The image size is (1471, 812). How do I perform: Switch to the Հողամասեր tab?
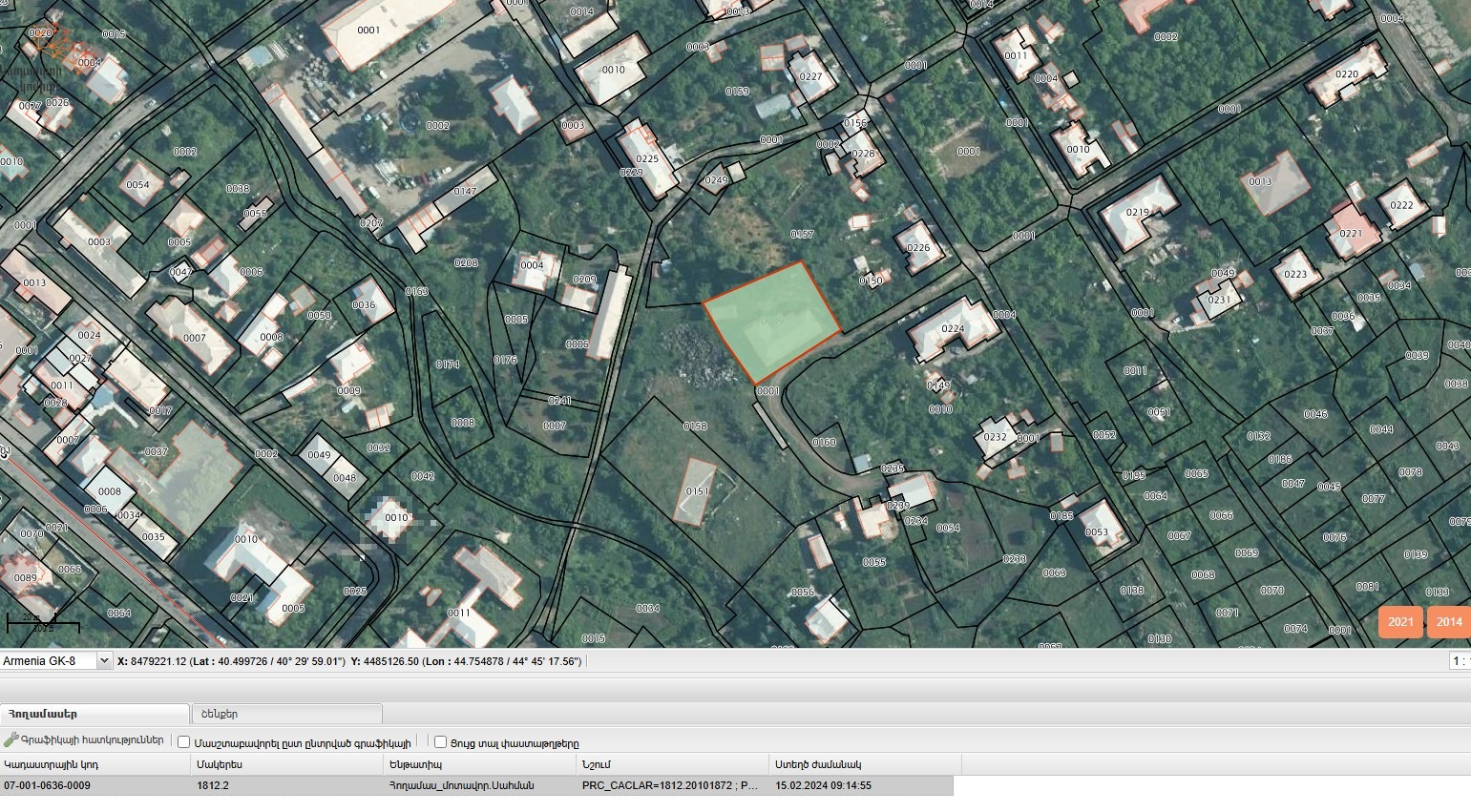tap(94, 714)
